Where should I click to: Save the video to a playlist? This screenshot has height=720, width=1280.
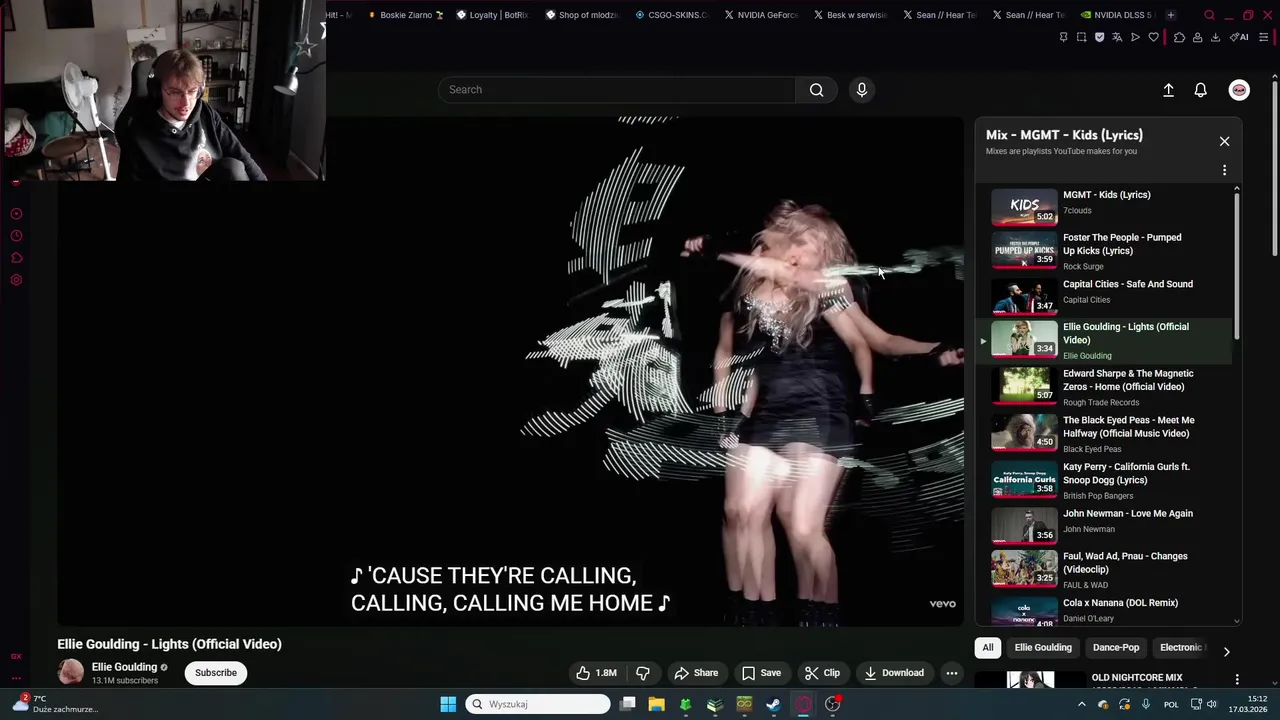[761, 673]
